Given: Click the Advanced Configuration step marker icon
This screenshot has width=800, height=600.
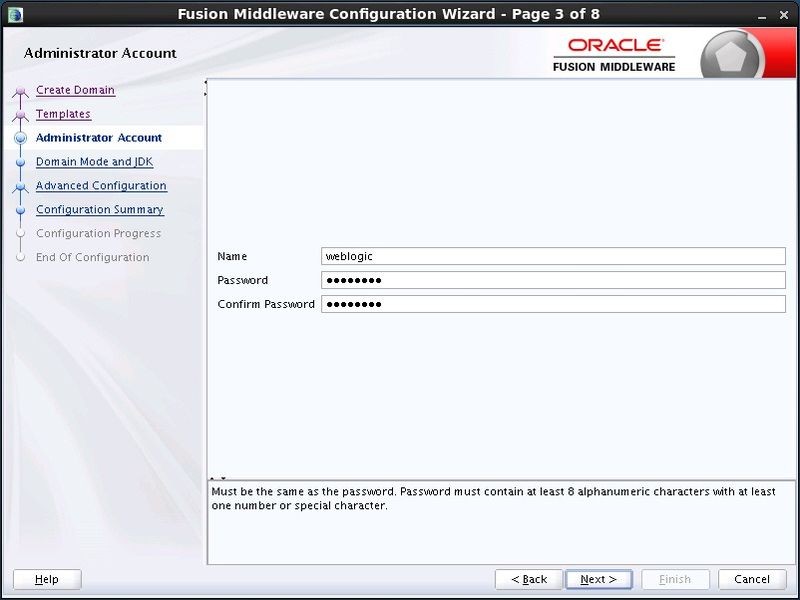Looking at the screenshot, I should point(20,187).
